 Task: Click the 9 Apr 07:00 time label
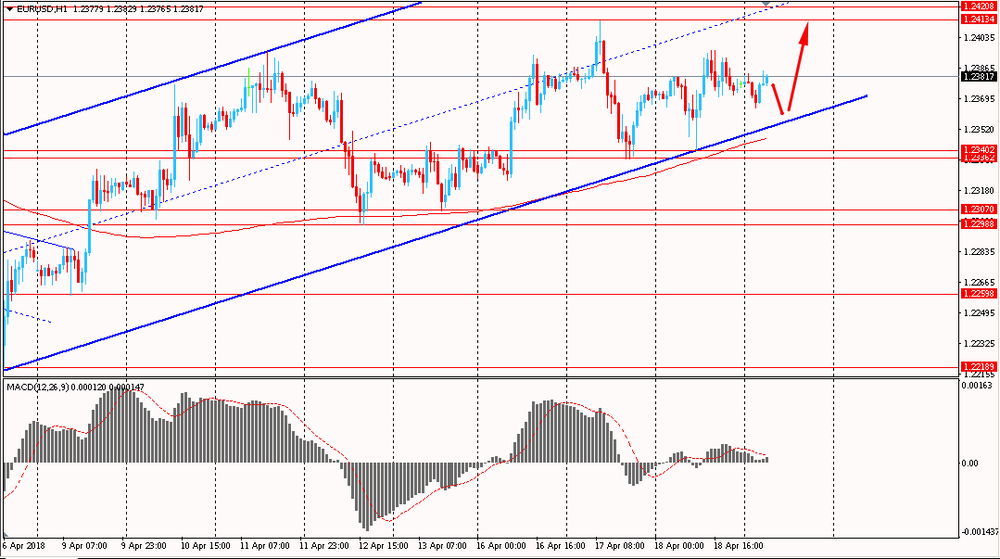tap(84, 546)
